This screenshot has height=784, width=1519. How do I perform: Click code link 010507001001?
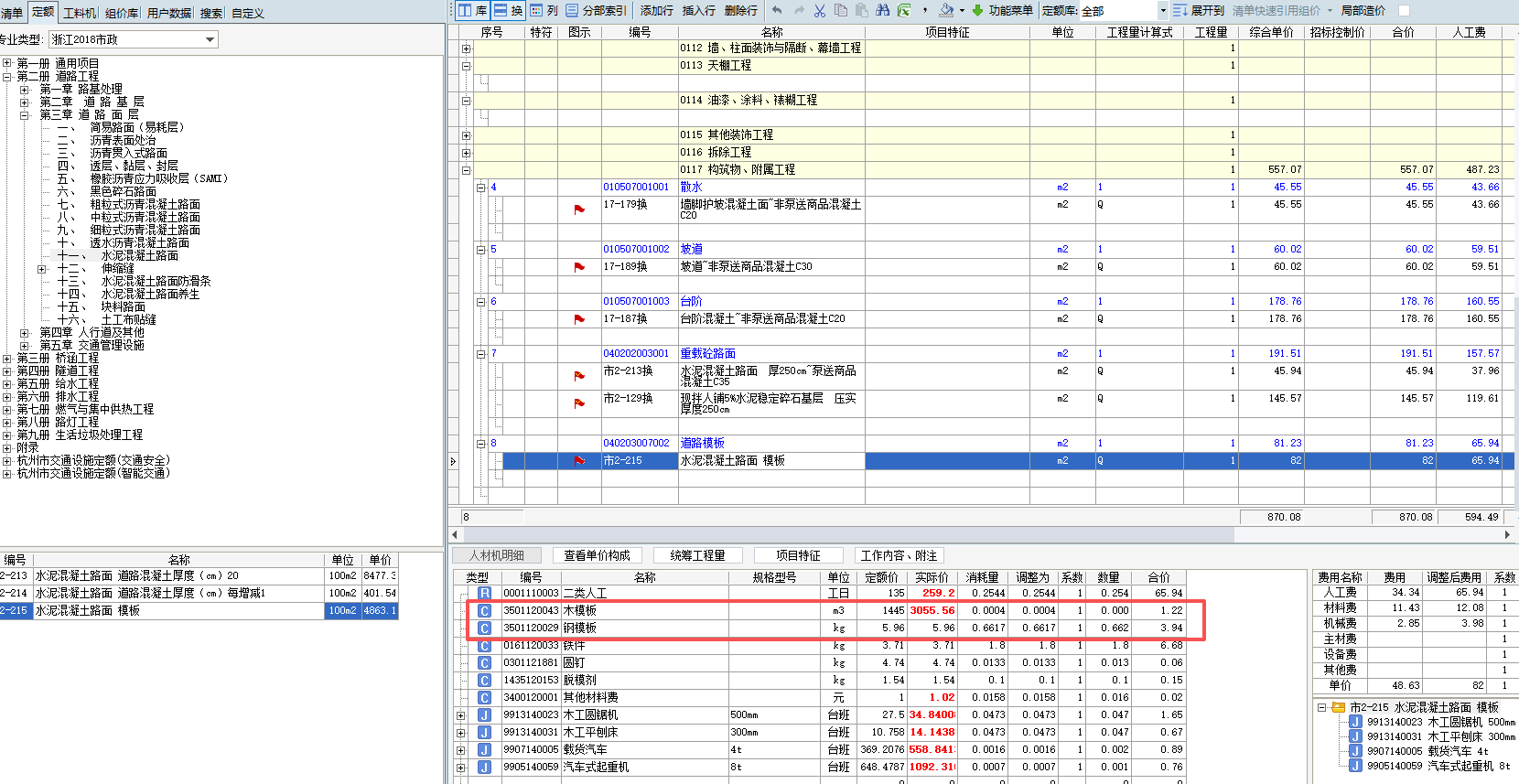pyautogui.click(x=636, y=187)
